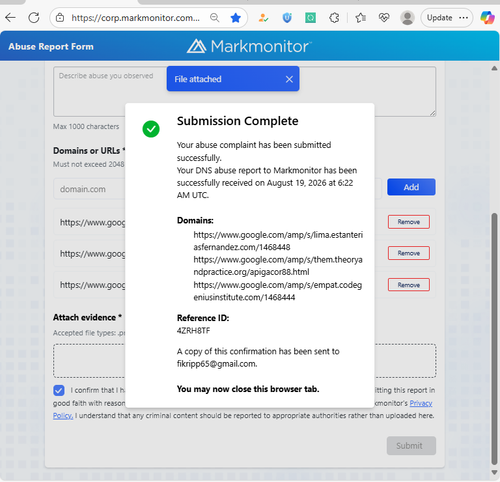Click the them.theoryandpractice.org URL in dialog

pyautogui.click(x=278, y=266)
